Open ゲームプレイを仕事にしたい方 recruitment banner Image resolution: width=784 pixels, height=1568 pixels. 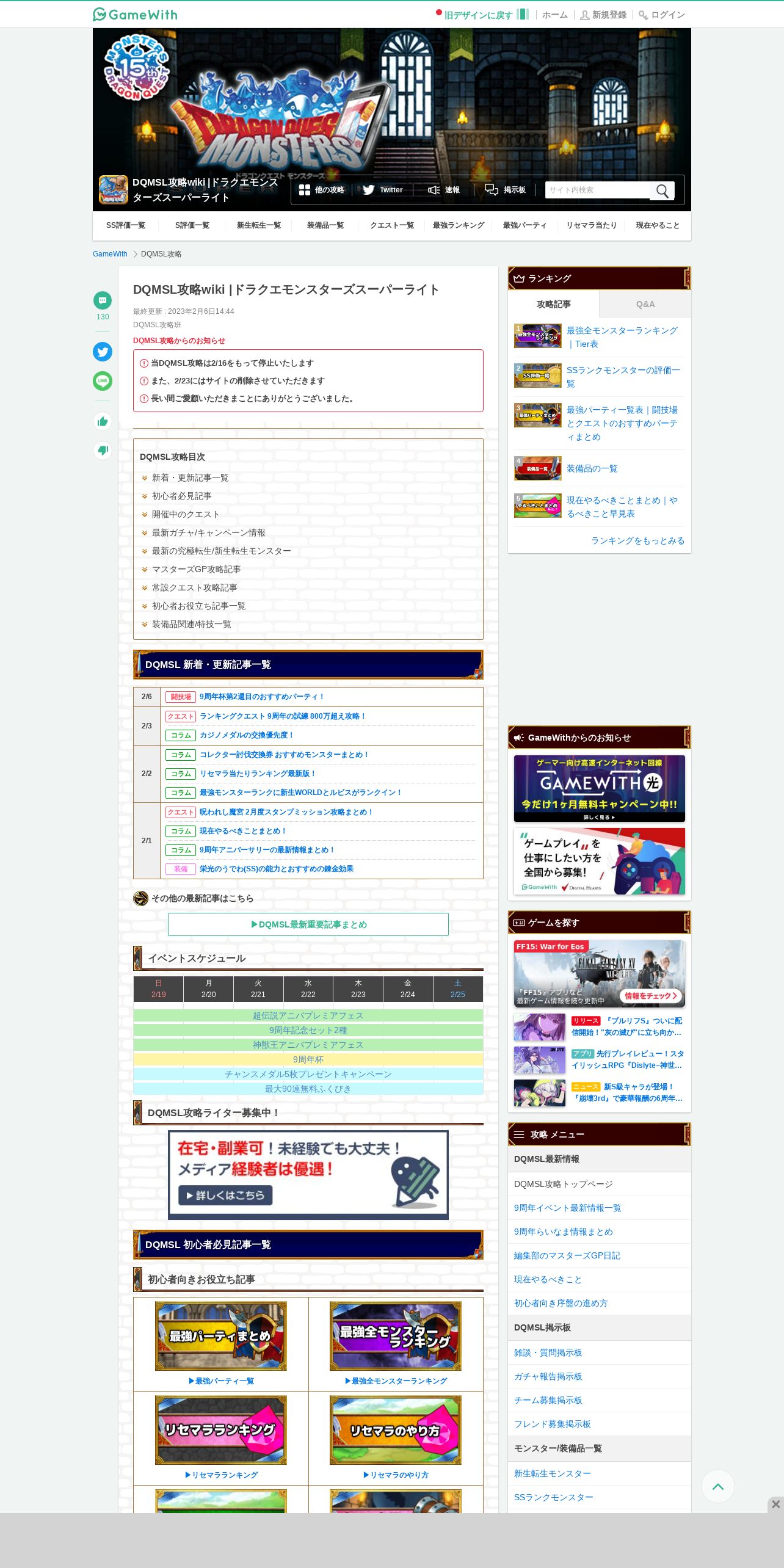[x=600, y=861]
